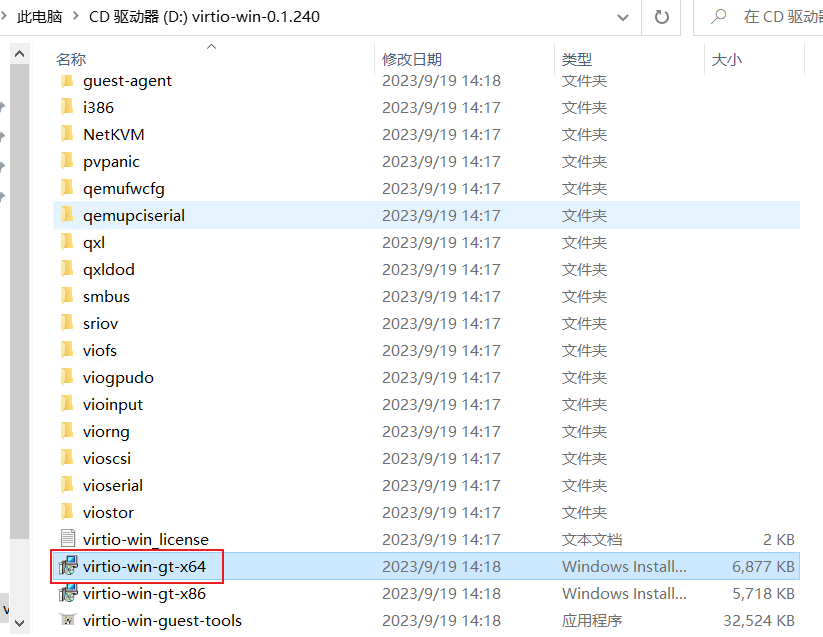Viewport: 823px width, 637px height.
Task: Expand the breadcrumb chevron after 此电脑
Action: coord(77,17)
